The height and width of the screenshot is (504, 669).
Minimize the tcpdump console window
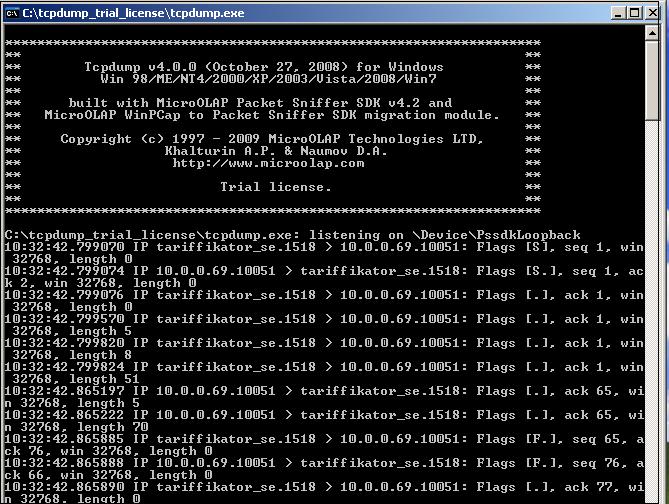coord(619,13)
